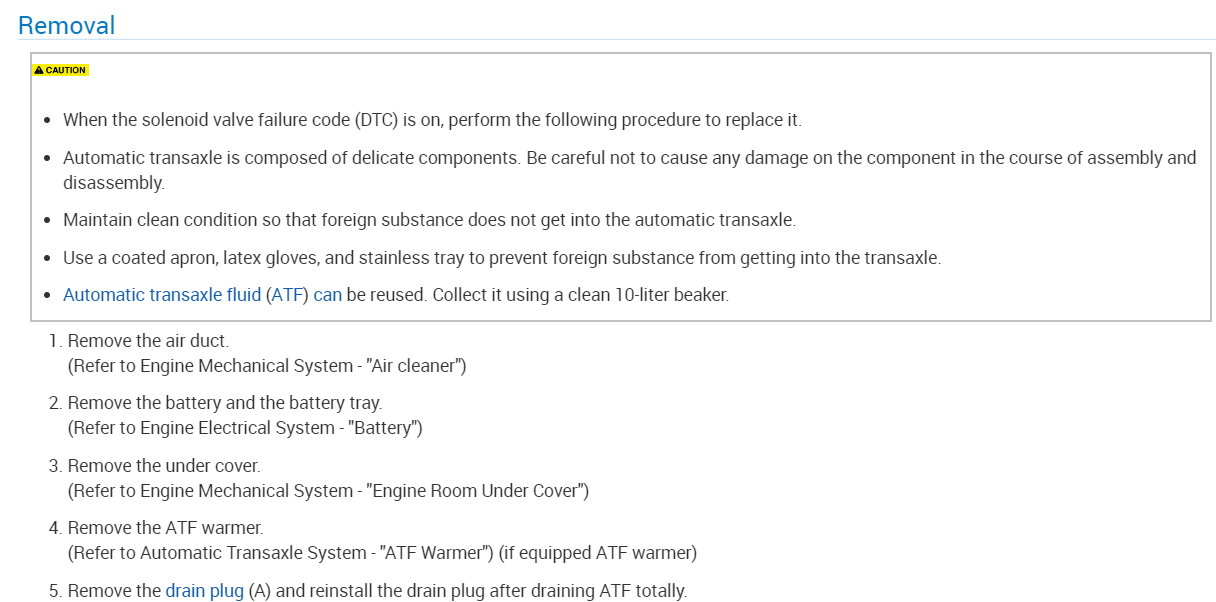Click step 2 "Remove the battery and the battery tray"
The width and height of the screenshot is (1216, 602).
[224, 403]
